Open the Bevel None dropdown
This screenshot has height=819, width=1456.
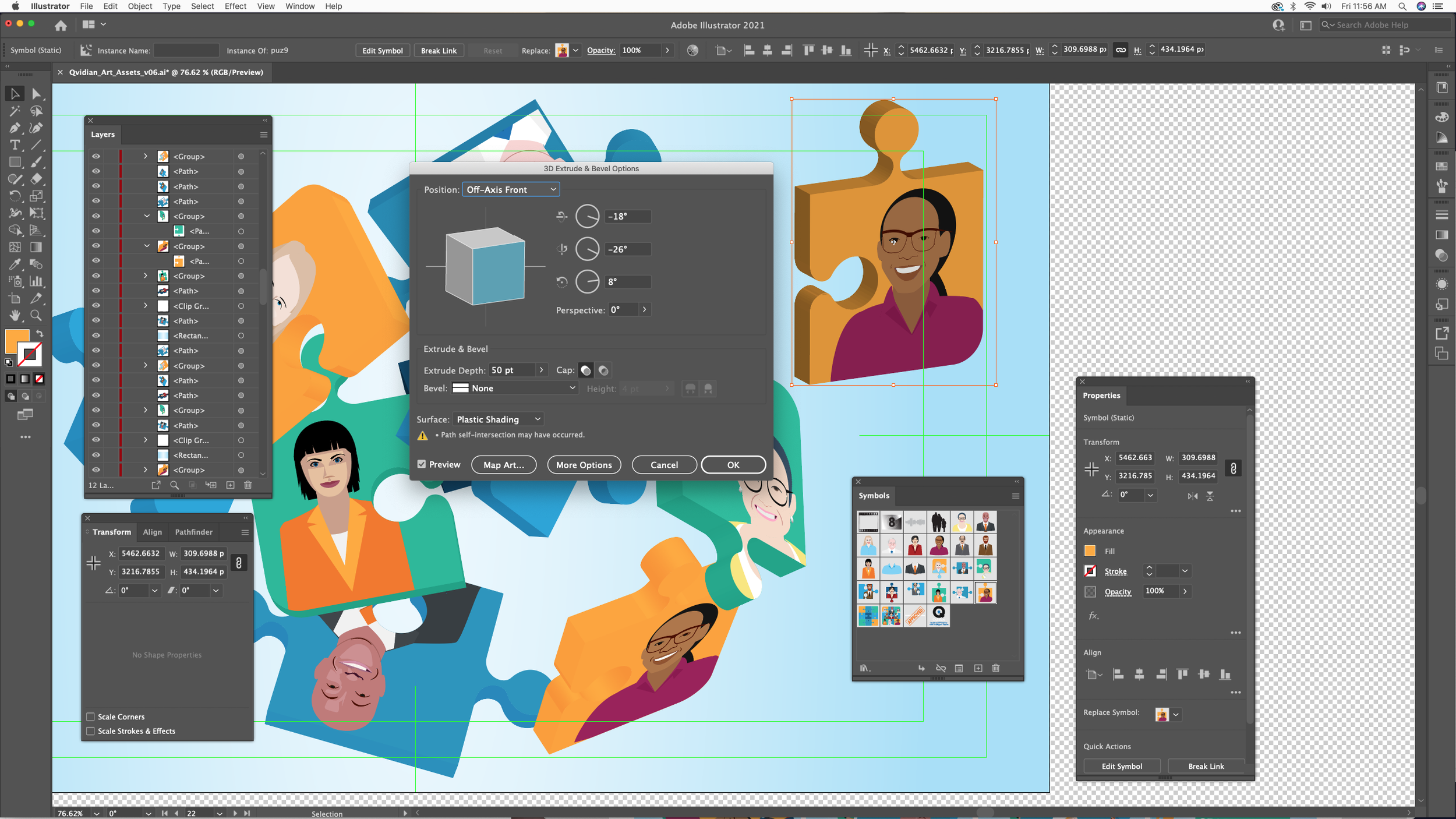click(515, 388)
